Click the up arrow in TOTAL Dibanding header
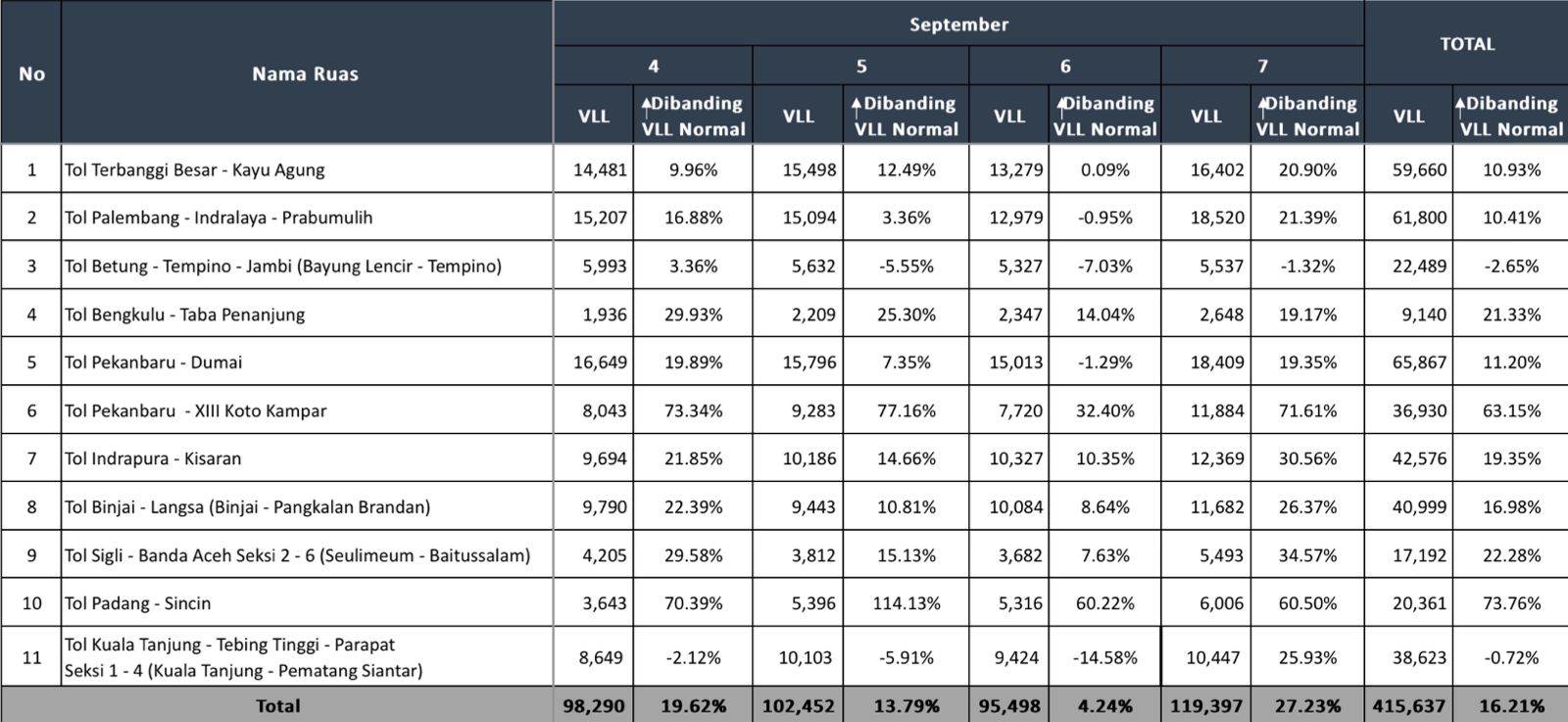This screenshot has width=1568, height=722. 1460,104
